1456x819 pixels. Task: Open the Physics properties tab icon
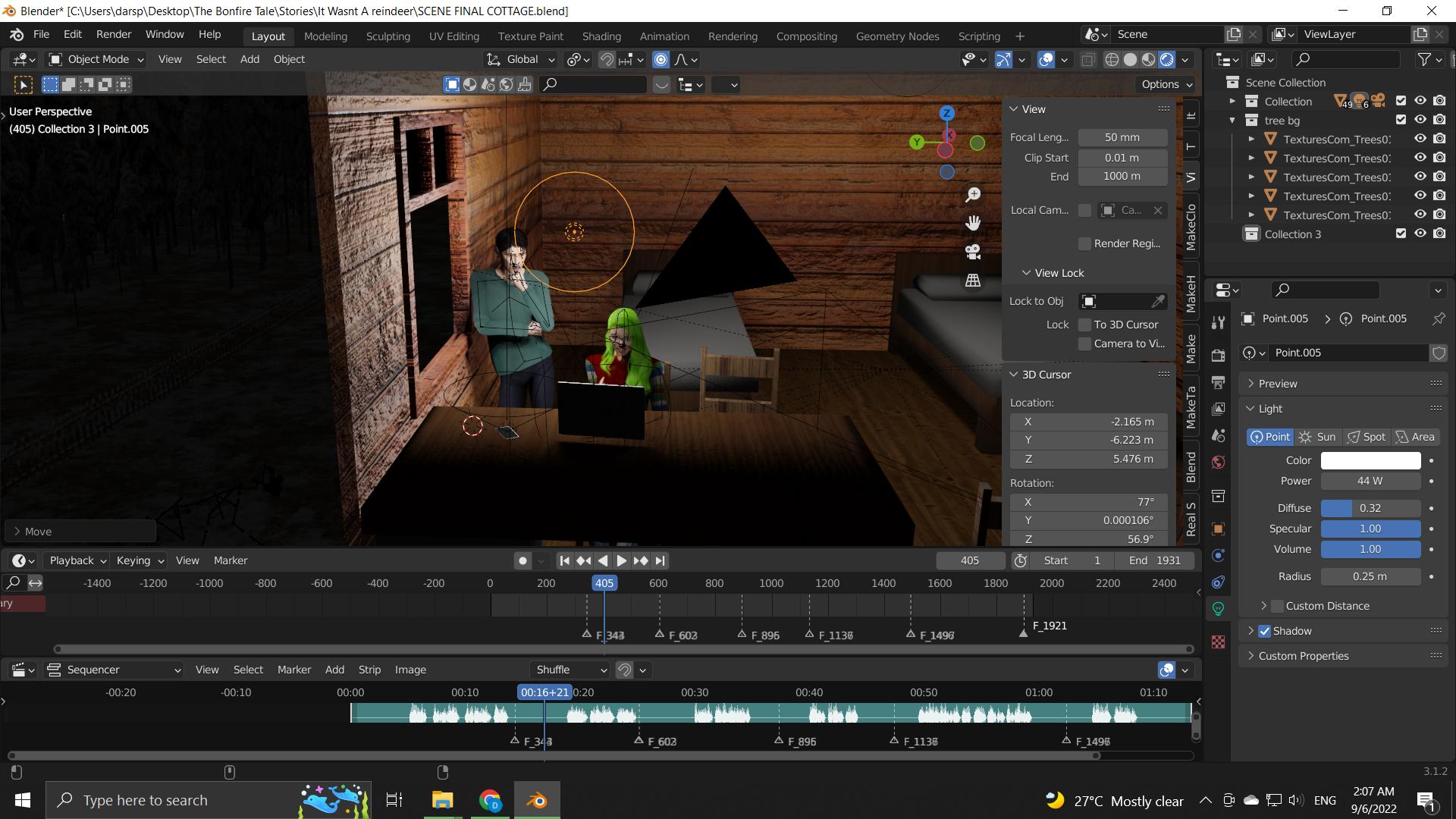tap(1218, 556)
